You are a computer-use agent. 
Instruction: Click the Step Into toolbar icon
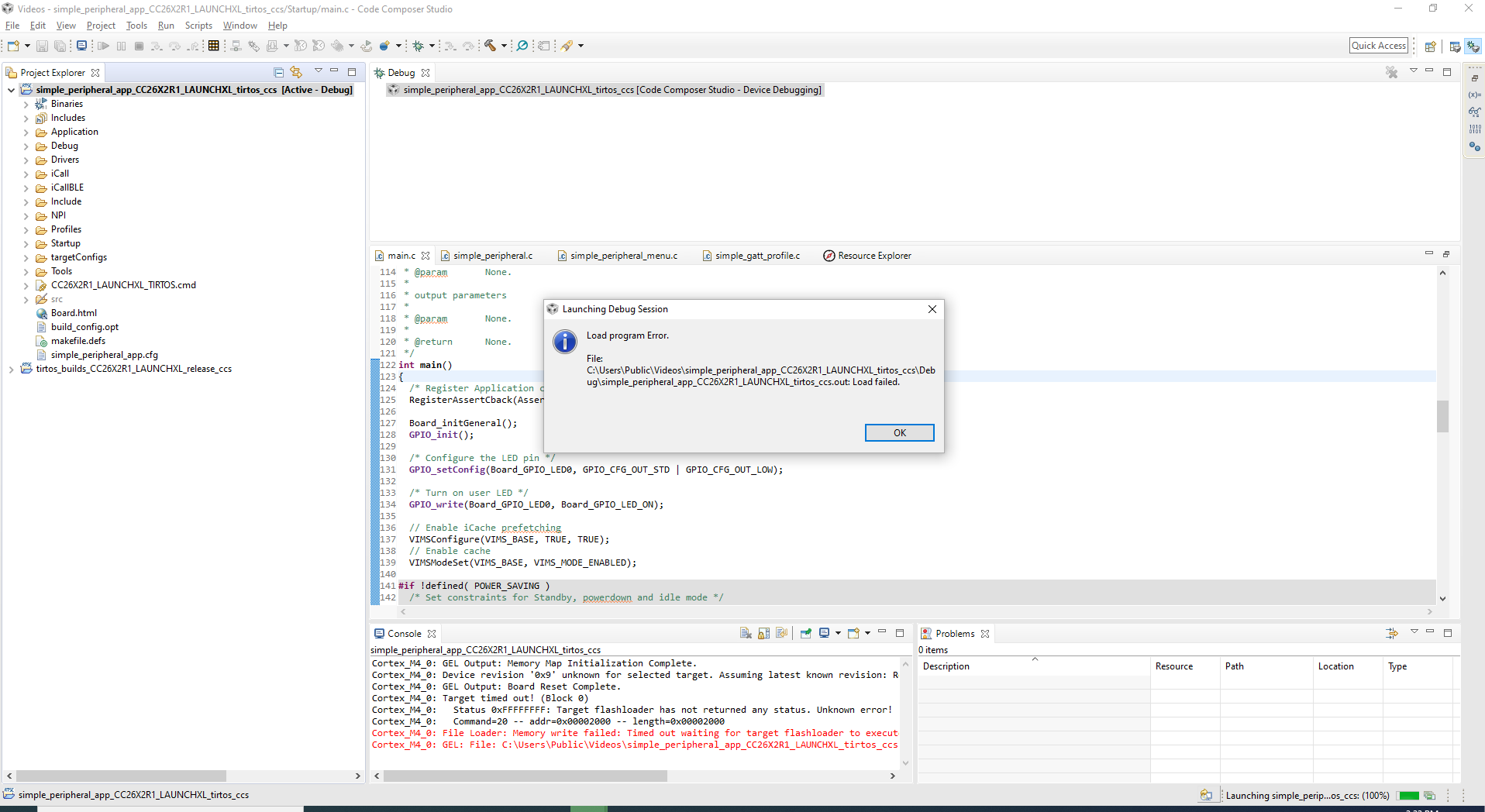coord(157,46)
